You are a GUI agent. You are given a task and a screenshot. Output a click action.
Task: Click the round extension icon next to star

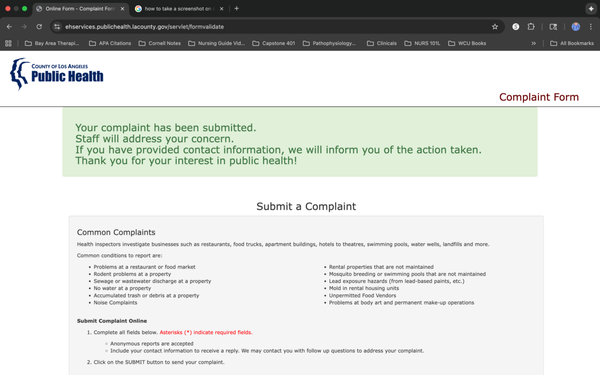pyautogui.click(x=515, y=27)
